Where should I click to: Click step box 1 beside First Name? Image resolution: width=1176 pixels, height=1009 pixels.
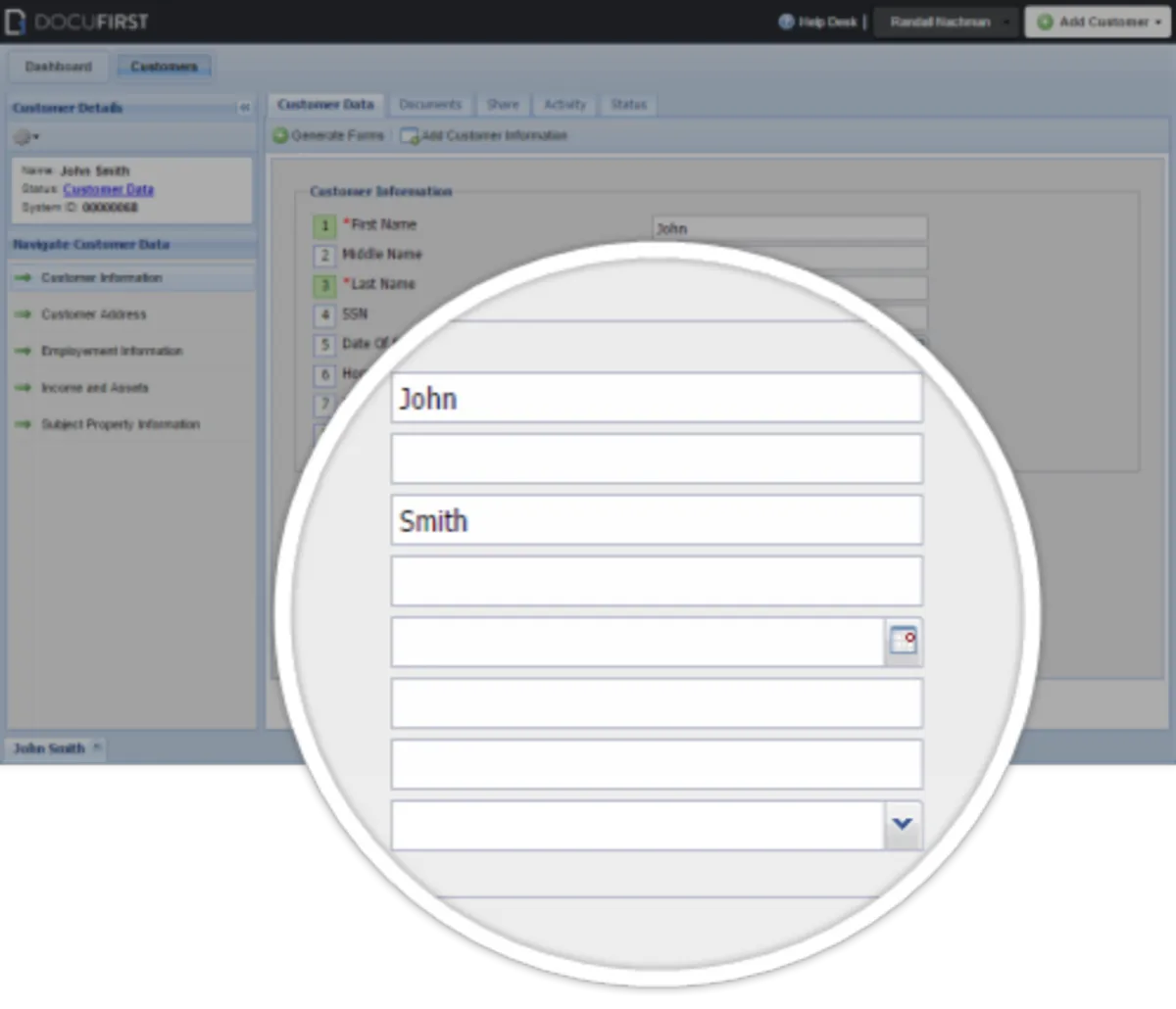(x=324, y=226)
